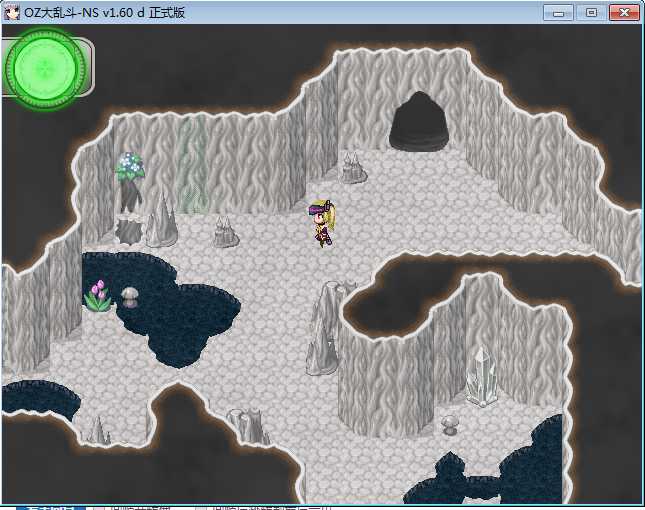Viewport: 645px width, 510px height.
Task: Click the mushroom beside the pink tulips
Action: click(130, 295)
